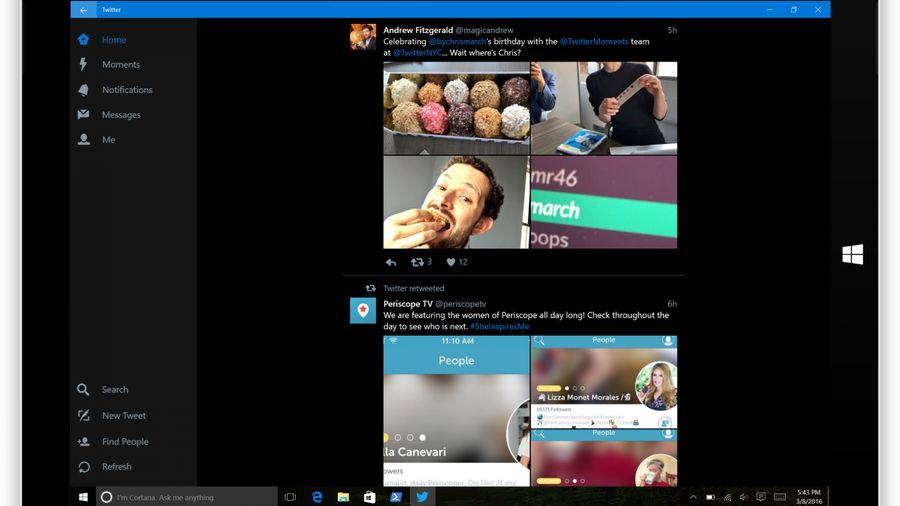Open Messages envelope icon
Screen dimensions: 900x506
[x=84, y=114]
